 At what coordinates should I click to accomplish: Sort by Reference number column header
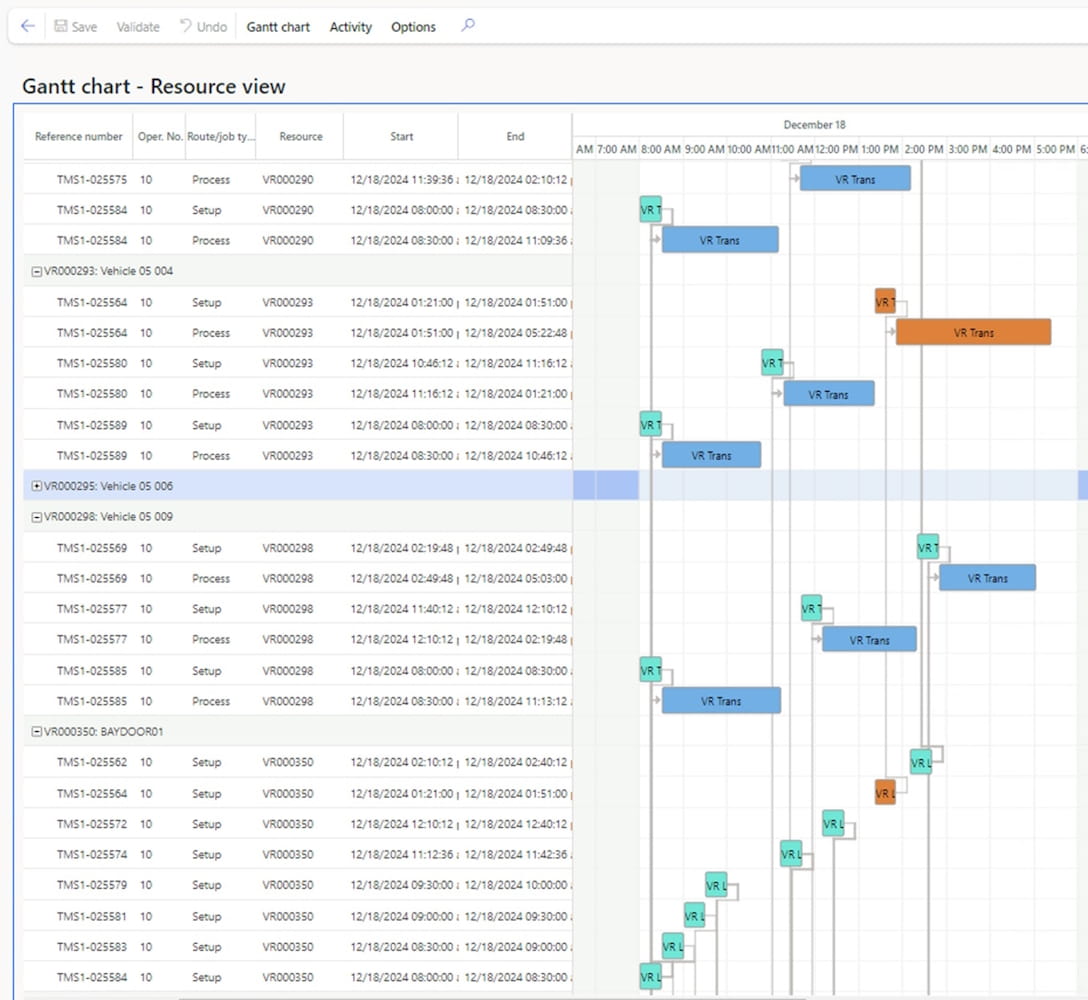[x=78, y=137]
